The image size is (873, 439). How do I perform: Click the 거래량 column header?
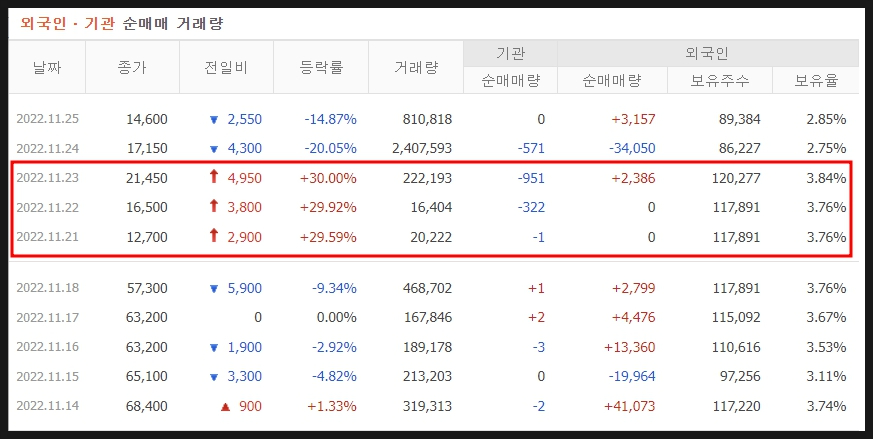coord(415,67)
